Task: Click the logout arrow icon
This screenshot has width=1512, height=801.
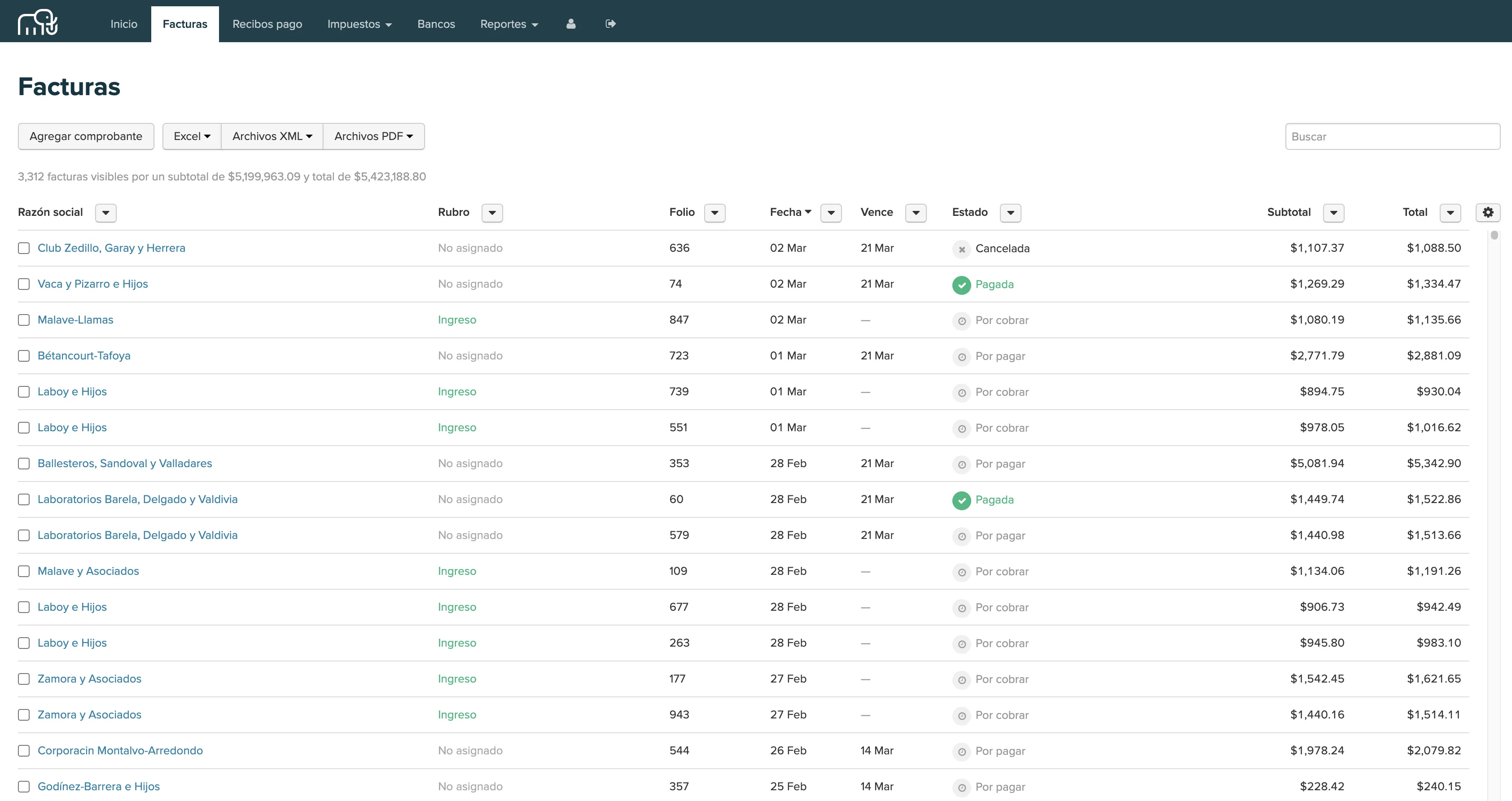Action: (x=610, y=24)
